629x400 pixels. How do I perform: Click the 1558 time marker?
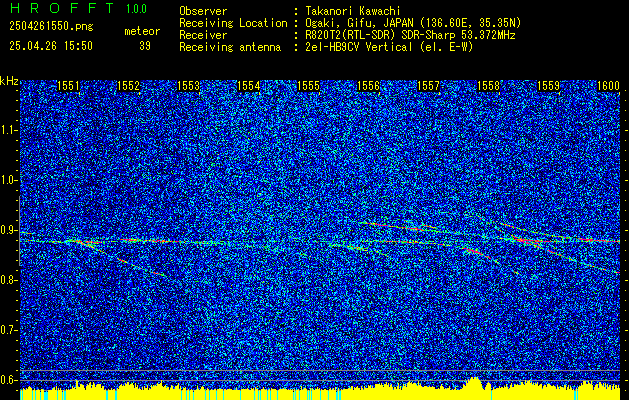(489, 86)
